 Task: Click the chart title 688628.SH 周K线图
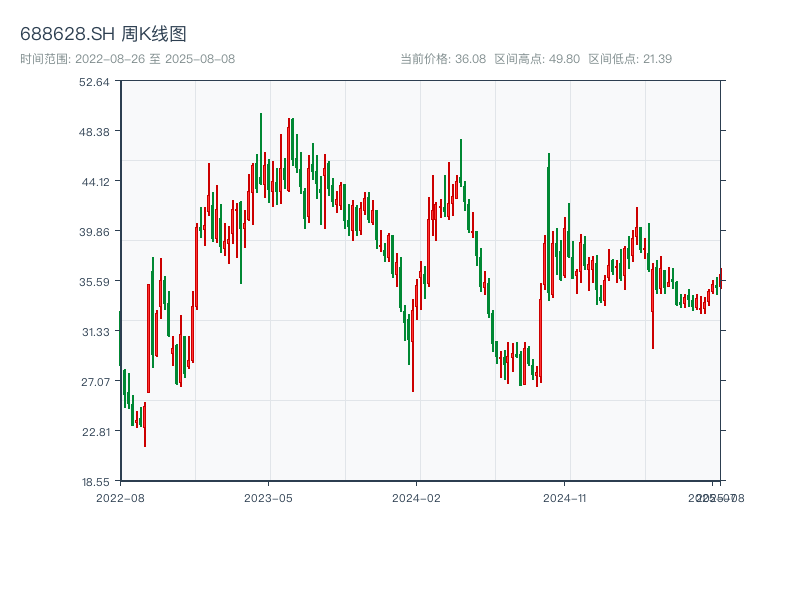[x=103, y=34]
